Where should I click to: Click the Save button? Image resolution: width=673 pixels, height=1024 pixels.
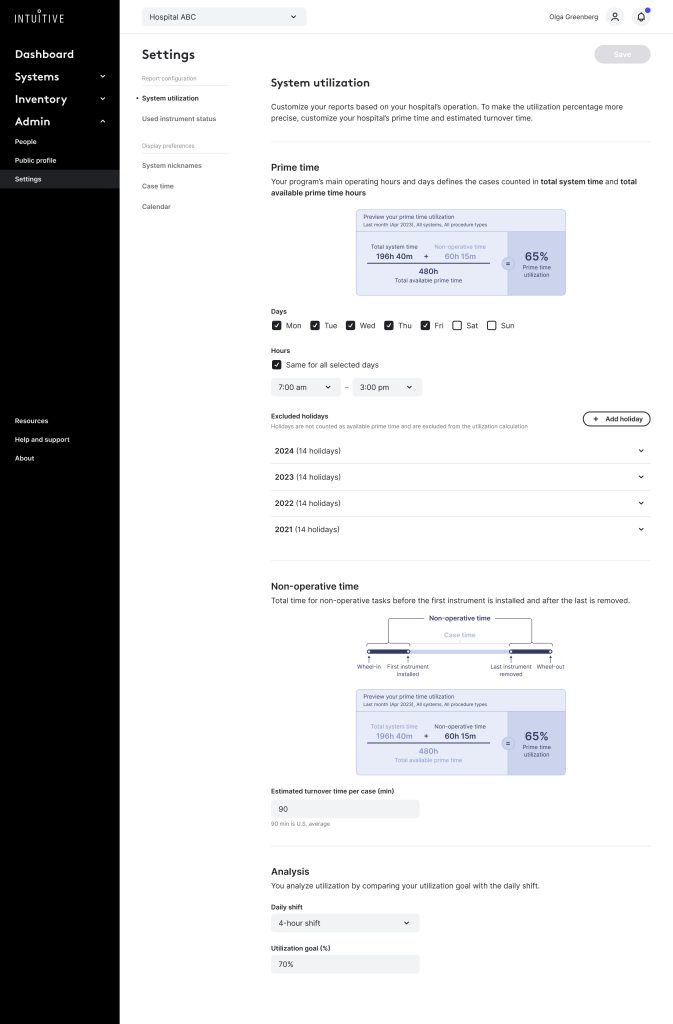point(622,54)
